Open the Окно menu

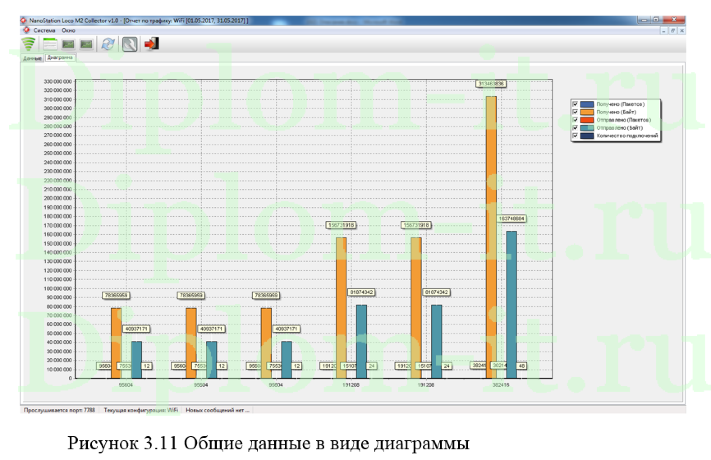(x=68, y=31)
